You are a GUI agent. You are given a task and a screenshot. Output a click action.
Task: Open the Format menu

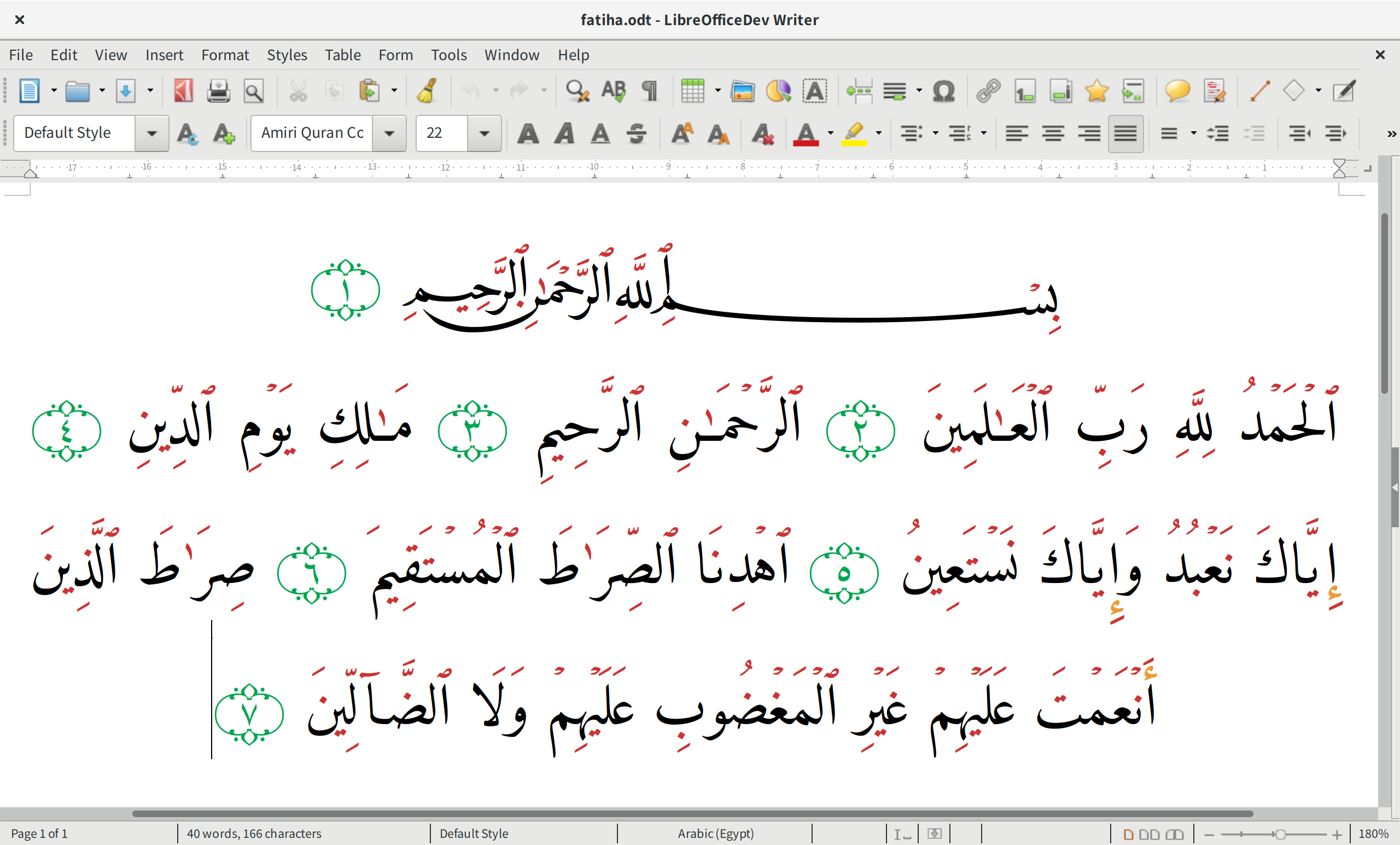click(225, 55)
